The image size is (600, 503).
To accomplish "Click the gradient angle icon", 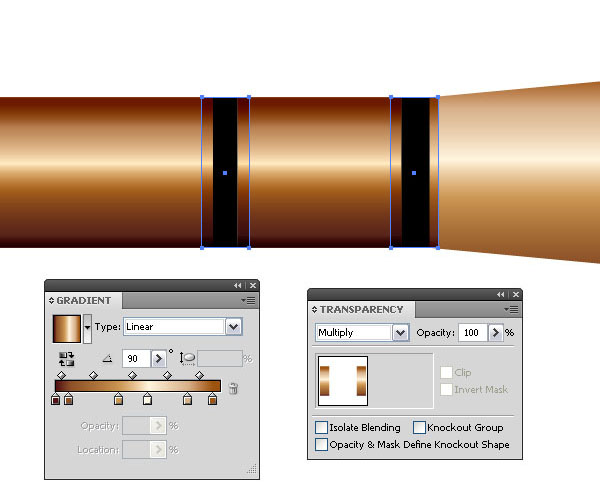I will point(108,359).
